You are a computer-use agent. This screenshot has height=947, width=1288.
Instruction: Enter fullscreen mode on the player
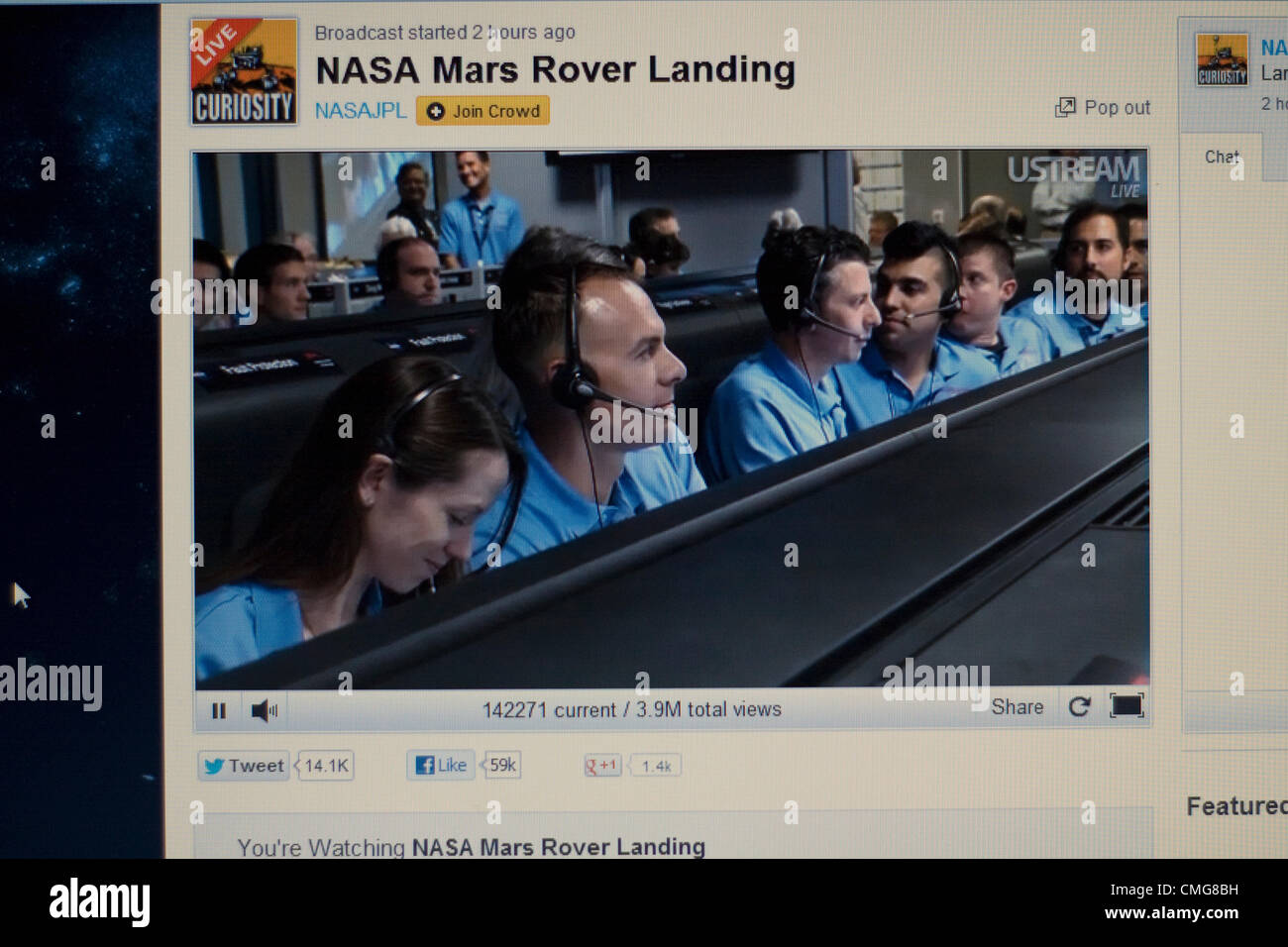pos(1127,705)
